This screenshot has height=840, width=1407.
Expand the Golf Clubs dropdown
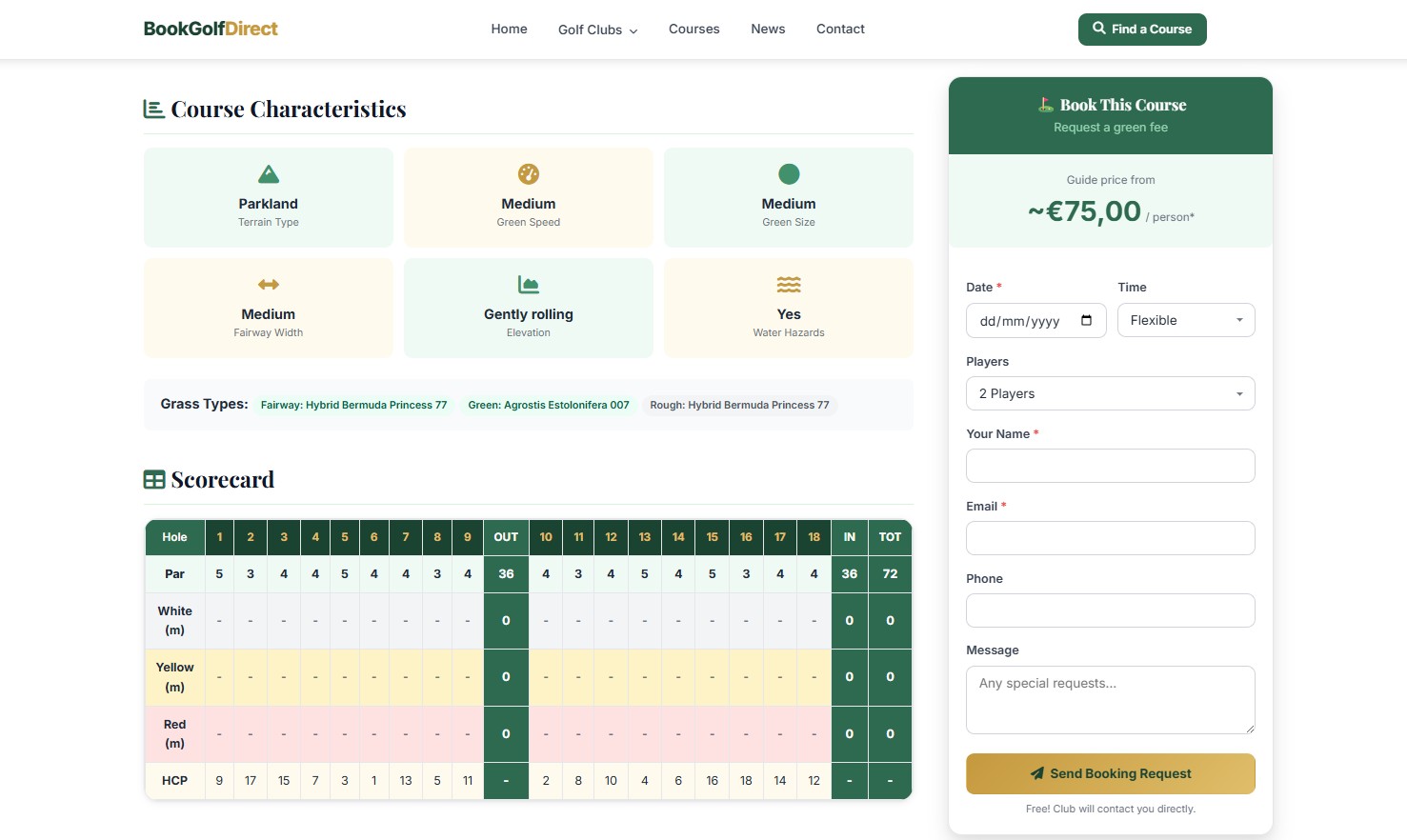(x=597, y=30)
